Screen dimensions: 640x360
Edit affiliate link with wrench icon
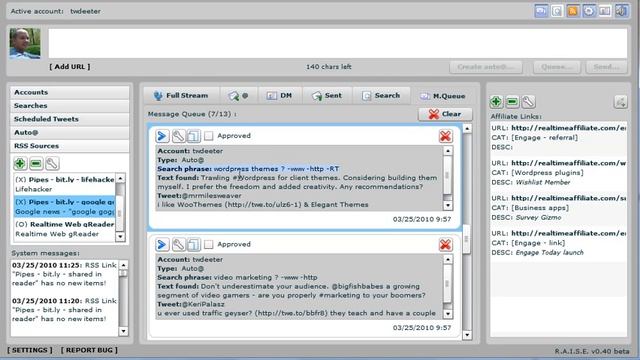coord(528,102)
